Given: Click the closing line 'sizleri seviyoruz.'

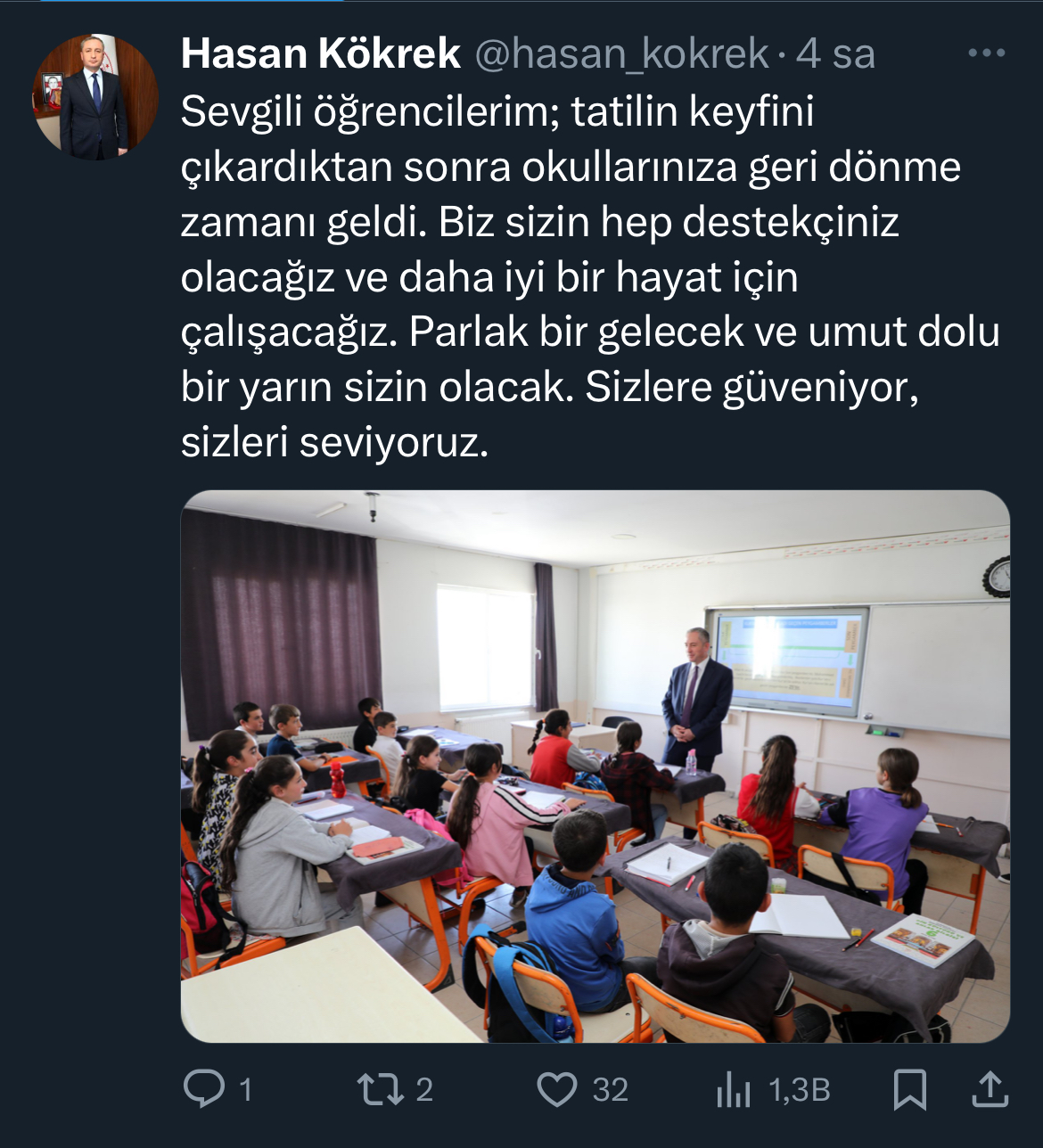Looking at the screenshot, I should coord(335,443).
